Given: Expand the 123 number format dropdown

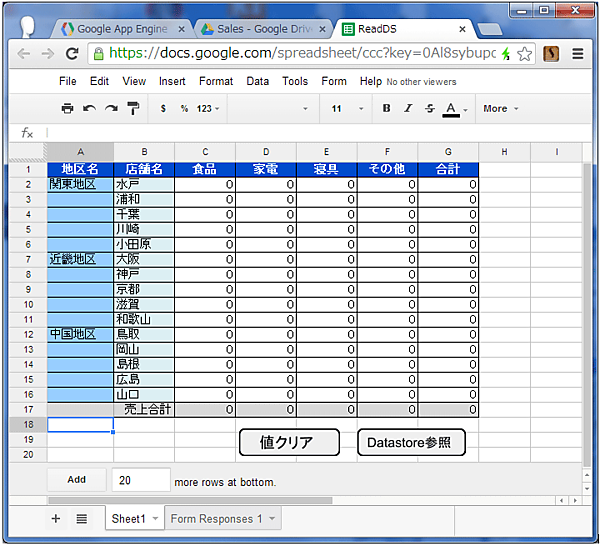Looking at the screenshot, I should point(208,108).
